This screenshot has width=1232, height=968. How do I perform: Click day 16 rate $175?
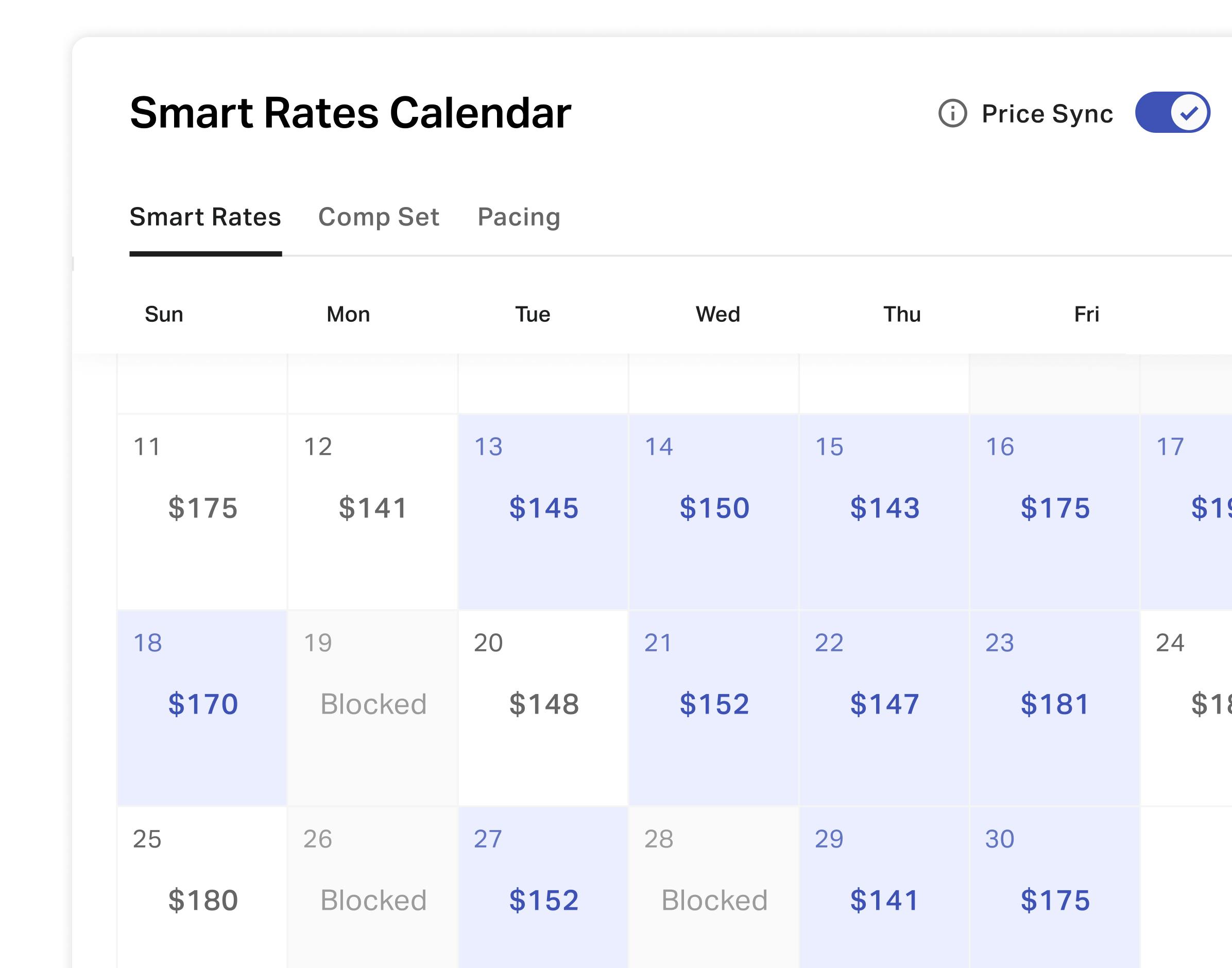1054,512
